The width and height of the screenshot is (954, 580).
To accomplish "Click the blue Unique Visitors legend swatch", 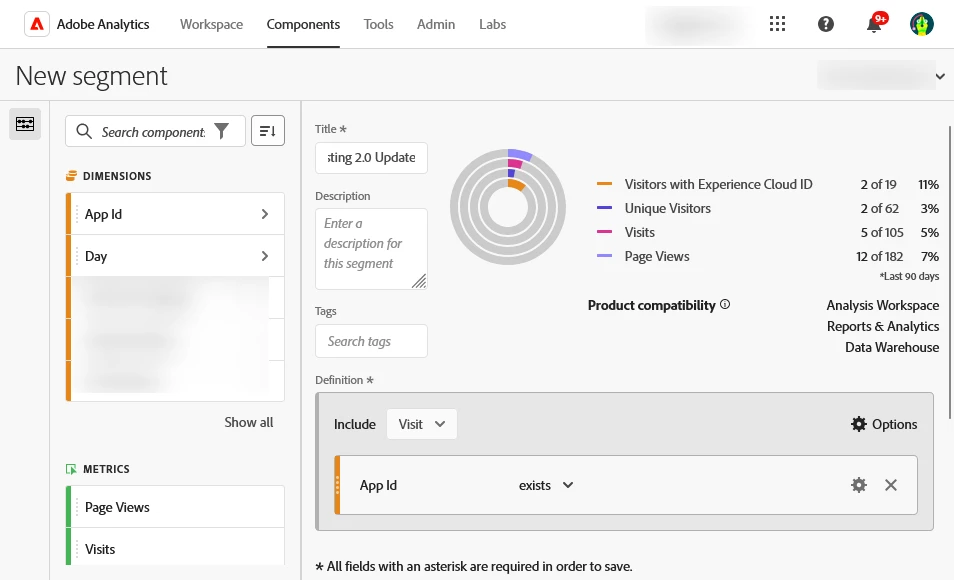I will pyautogui.click(x=604, y=208).
